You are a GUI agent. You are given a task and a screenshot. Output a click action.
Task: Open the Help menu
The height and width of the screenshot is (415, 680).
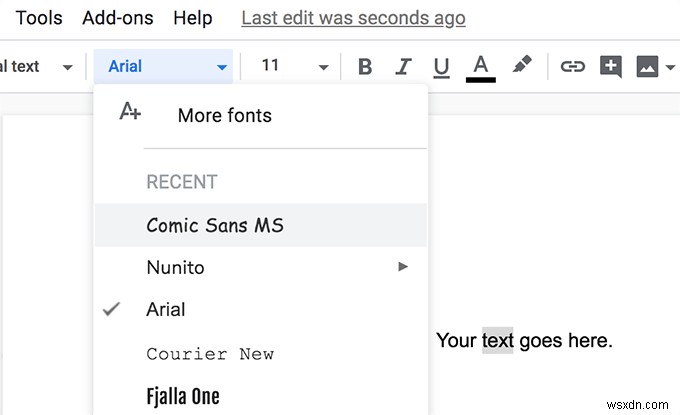click(x=192, y=18)
